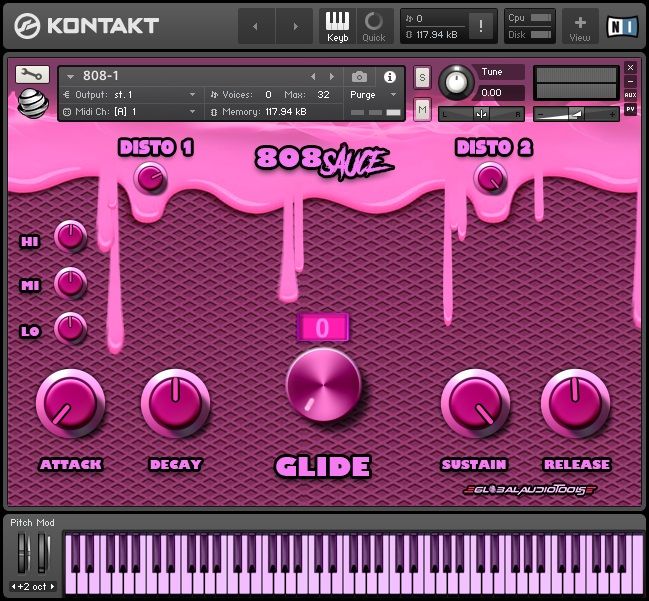Toggle the Keyb on-screen keyboard button
The height and width of the screenshot is (601, 649).
(338, 24)
